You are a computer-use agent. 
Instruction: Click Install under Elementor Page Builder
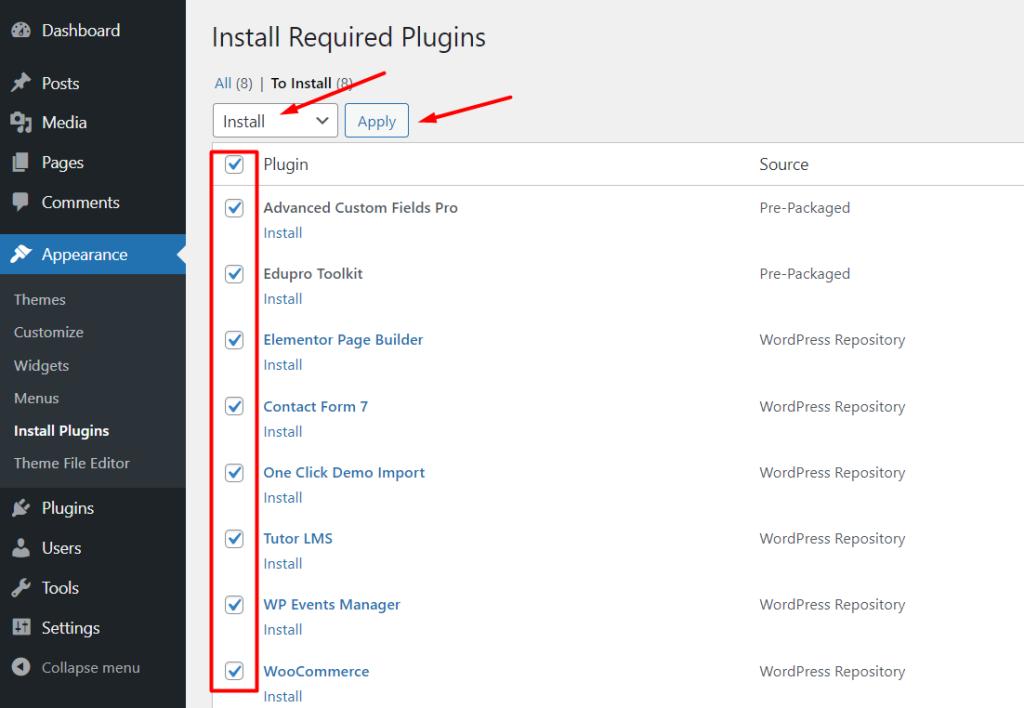coord(283,365)
